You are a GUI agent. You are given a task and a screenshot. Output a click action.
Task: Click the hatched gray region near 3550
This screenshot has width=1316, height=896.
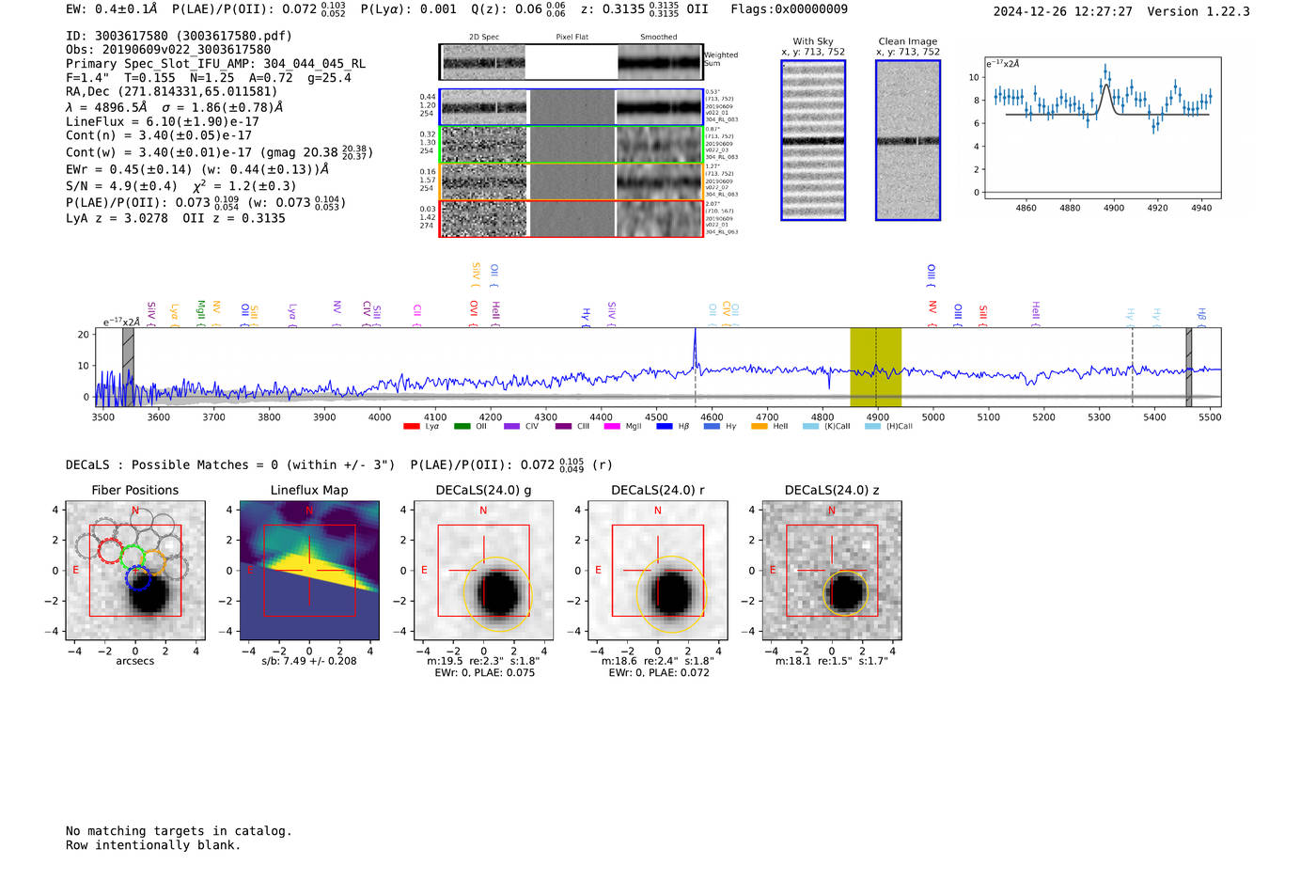pyautogui.click(x=128, y=354)
